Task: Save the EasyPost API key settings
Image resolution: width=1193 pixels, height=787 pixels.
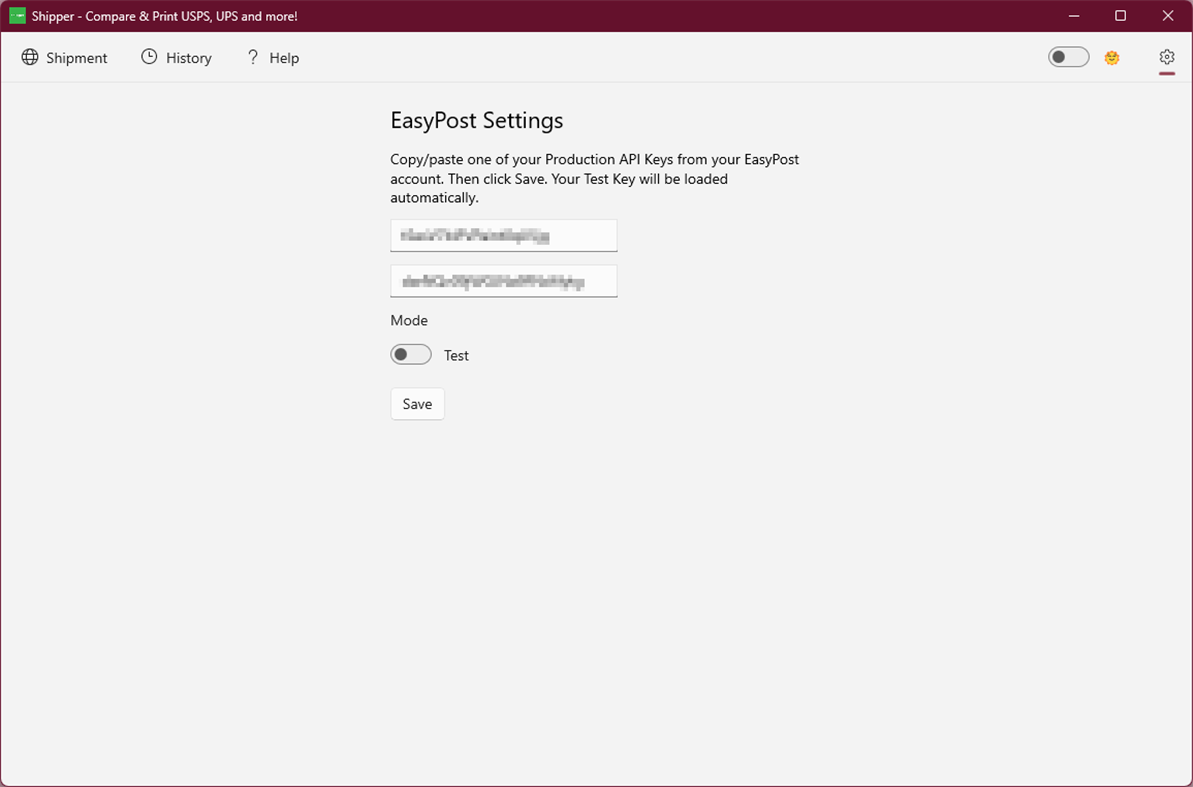Action: pyautogui.click(x=417, y=403)
